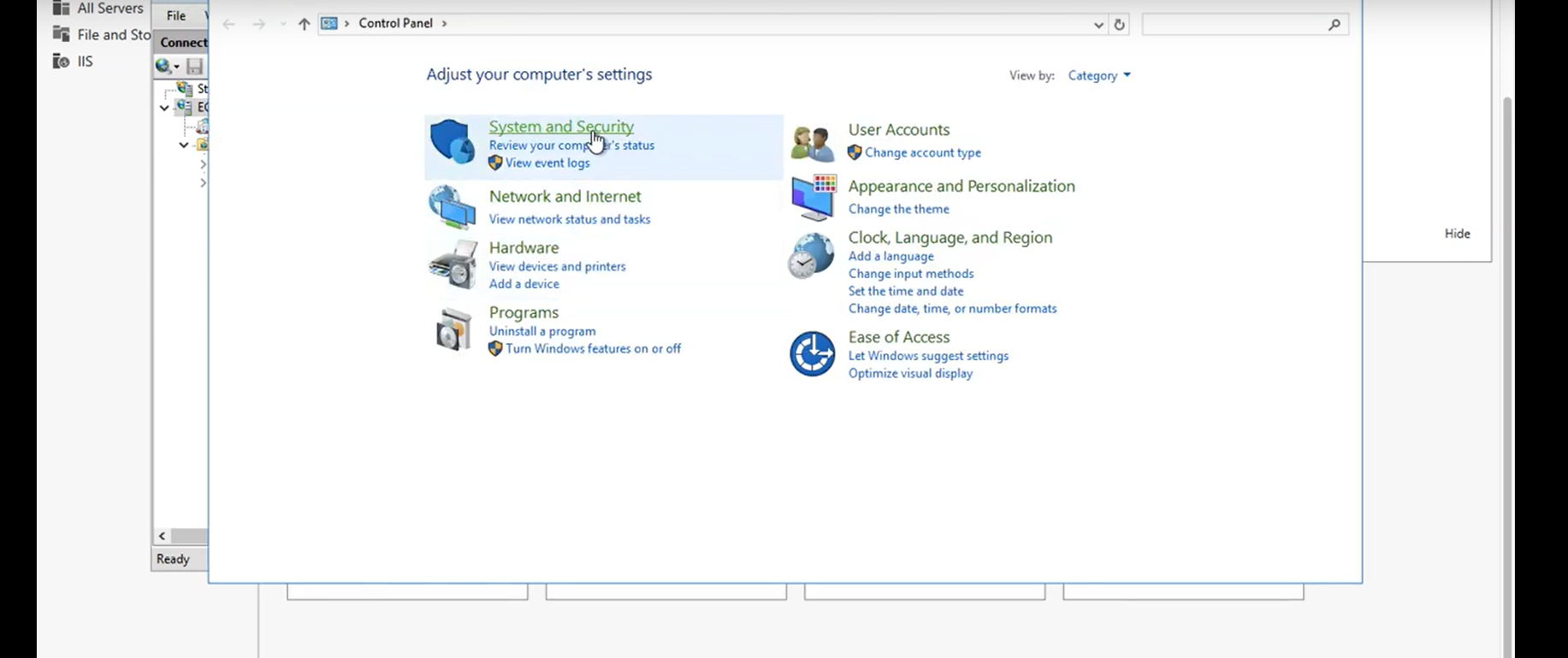1568x658 pixels.
Task: Click shield icon beside Turn Windows features
Action: point(495,348)
